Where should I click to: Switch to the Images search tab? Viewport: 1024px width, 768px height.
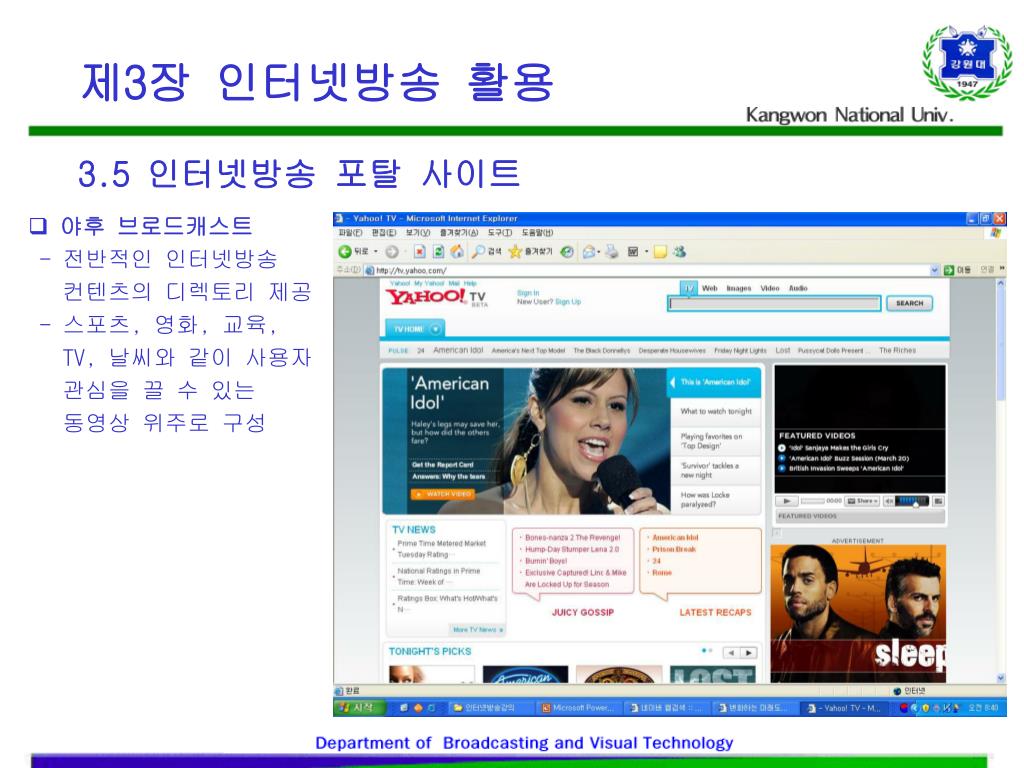pos(739,288)
